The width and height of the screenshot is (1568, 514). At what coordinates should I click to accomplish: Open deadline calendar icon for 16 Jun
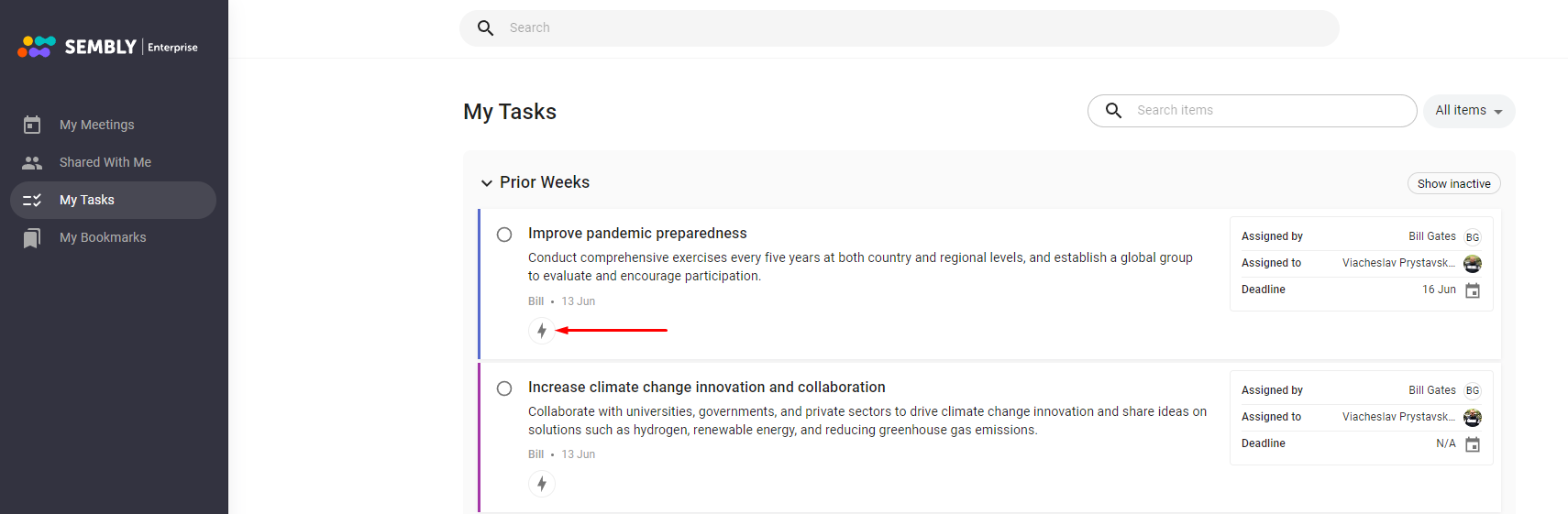[x=1473, y=290]
